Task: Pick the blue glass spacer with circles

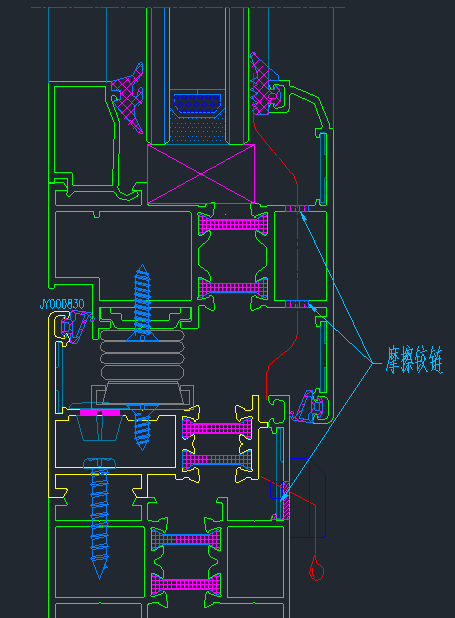Action: tap(197, 104)
